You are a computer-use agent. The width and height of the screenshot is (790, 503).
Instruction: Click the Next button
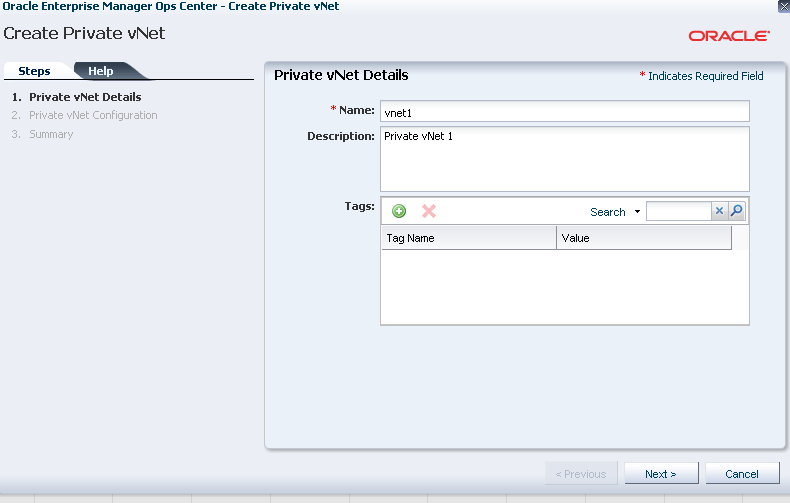pos(661,474)
